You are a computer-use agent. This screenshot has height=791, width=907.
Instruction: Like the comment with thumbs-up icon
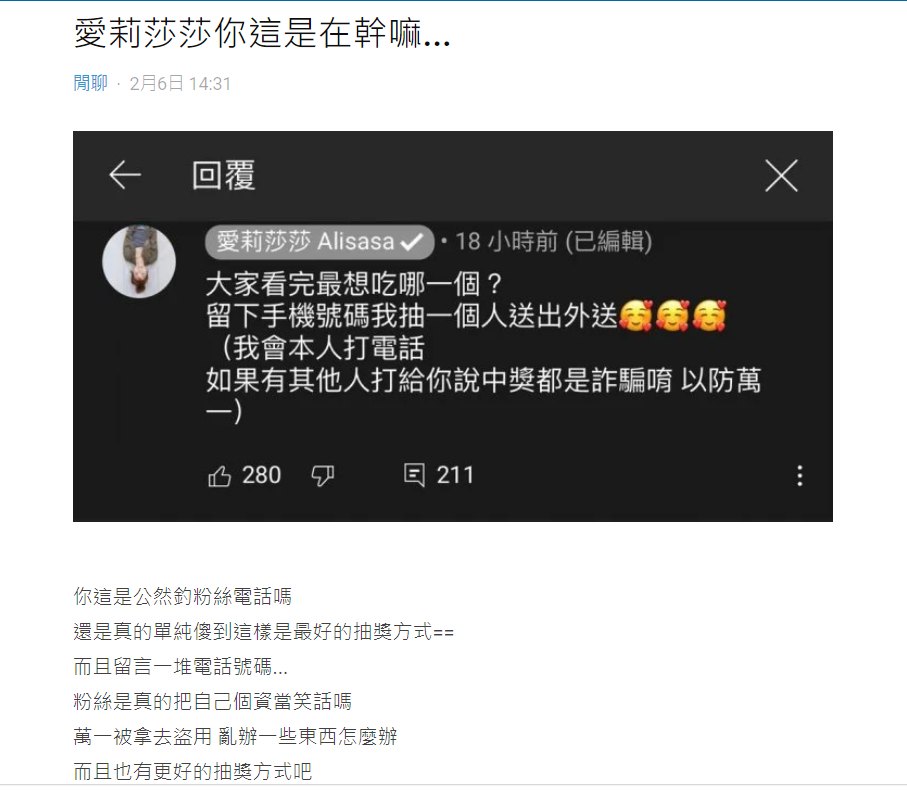[x=220, y=476]
